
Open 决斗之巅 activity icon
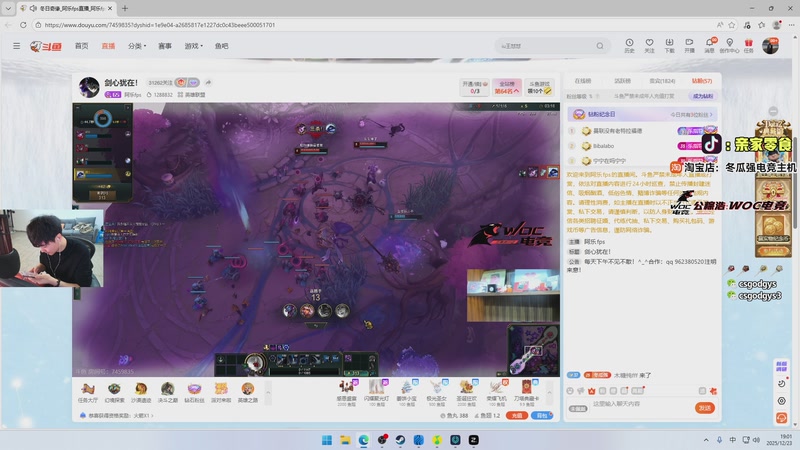[167, 392]
